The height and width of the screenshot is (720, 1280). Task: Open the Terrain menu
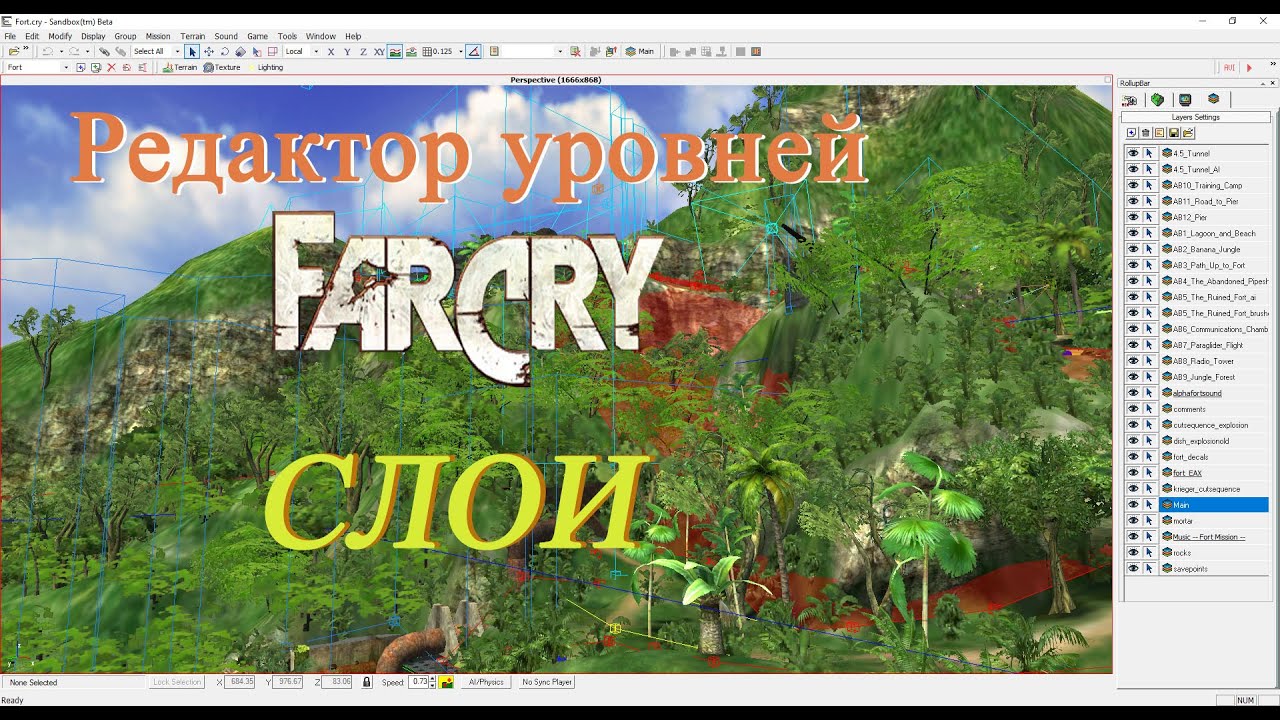pos(192,36)
